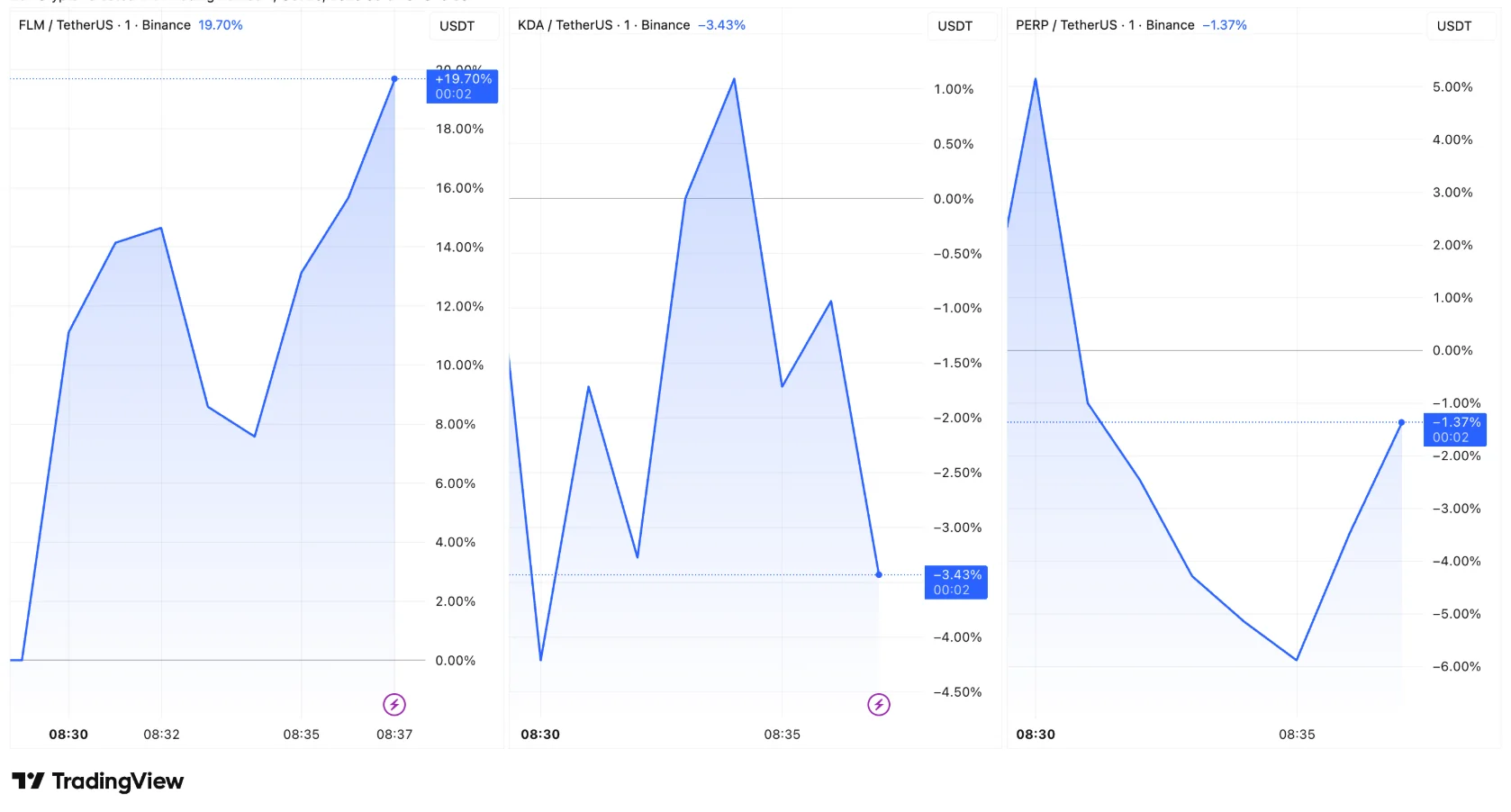Select the KDA last price label −3.43%
Screen dimensions: 1511x812
click(x=955, y=582)
